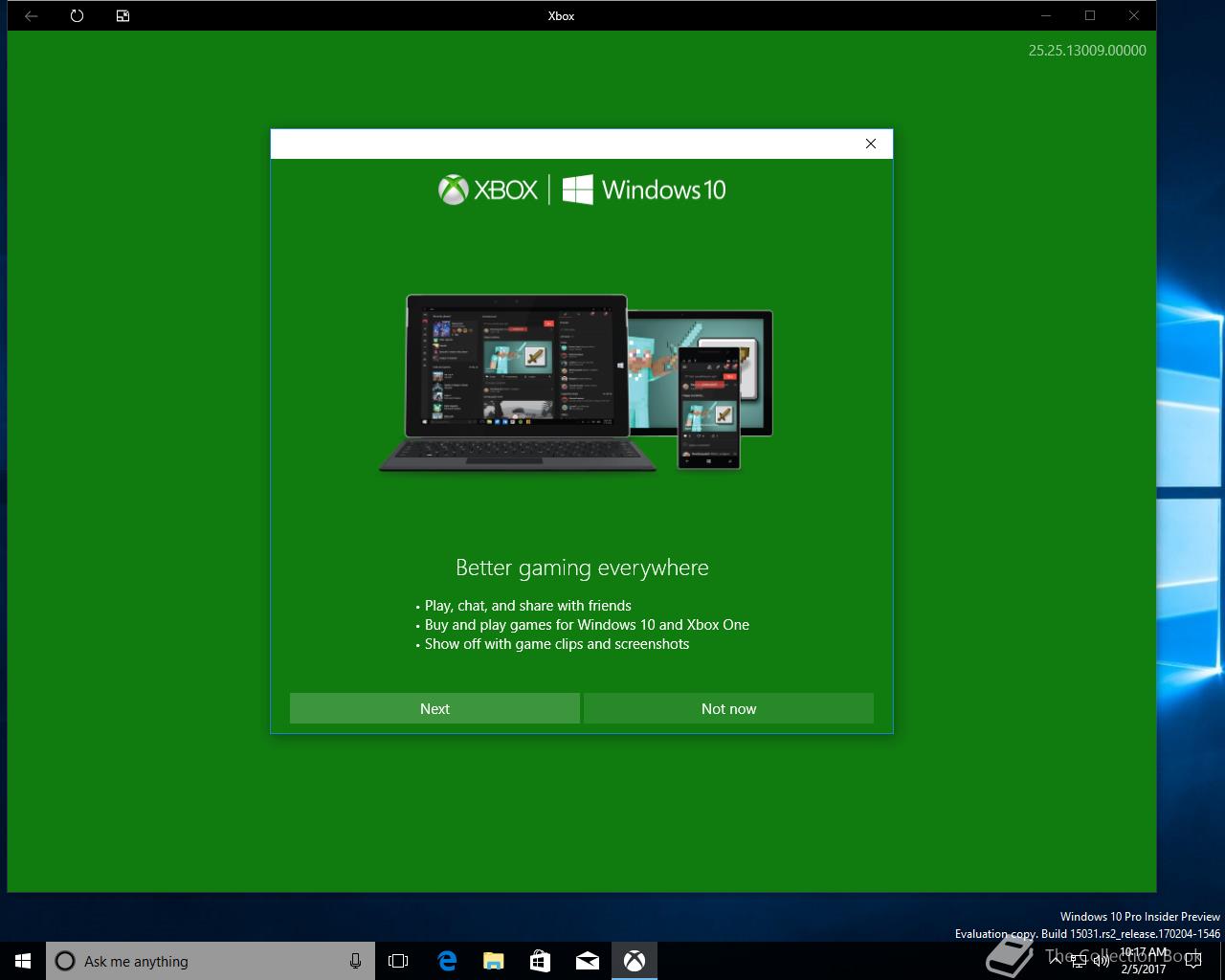The width and height of the screenshot is (1225, 980).
Task: Click the Next button in the dialog
Action: pos(434,708)
